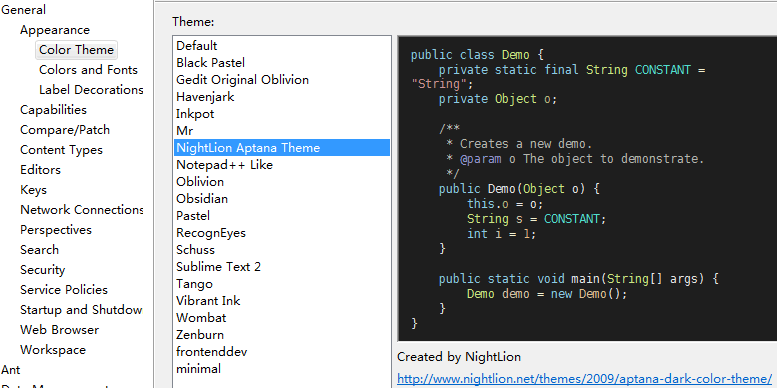This screenshot has width=777, height=388.
Task: Open Security preferences
Action: click(x=43, y=270)
